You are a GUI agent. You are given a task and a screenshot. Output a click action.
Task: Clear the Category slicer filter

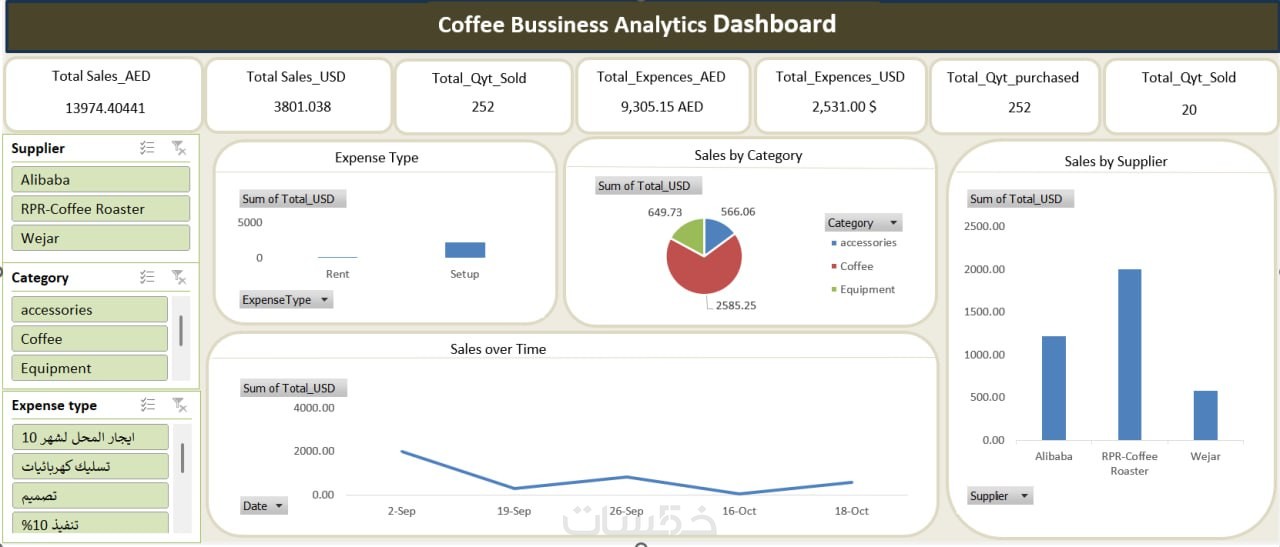click(179, 277)
